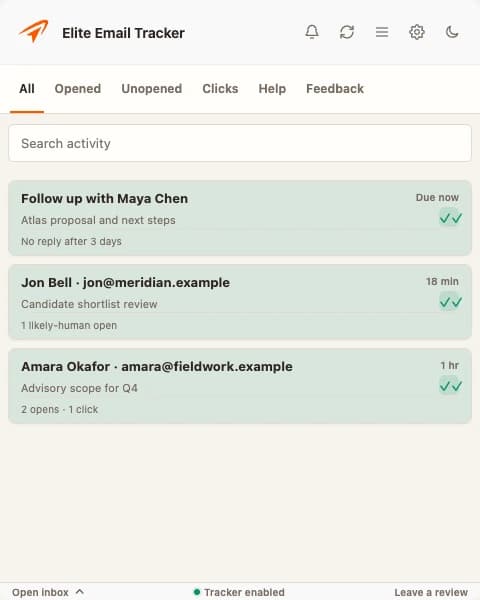The image size is (480, 600).
Task: Click the Elite Email Tracker paper plane logo
Action: tap(34, 31)
